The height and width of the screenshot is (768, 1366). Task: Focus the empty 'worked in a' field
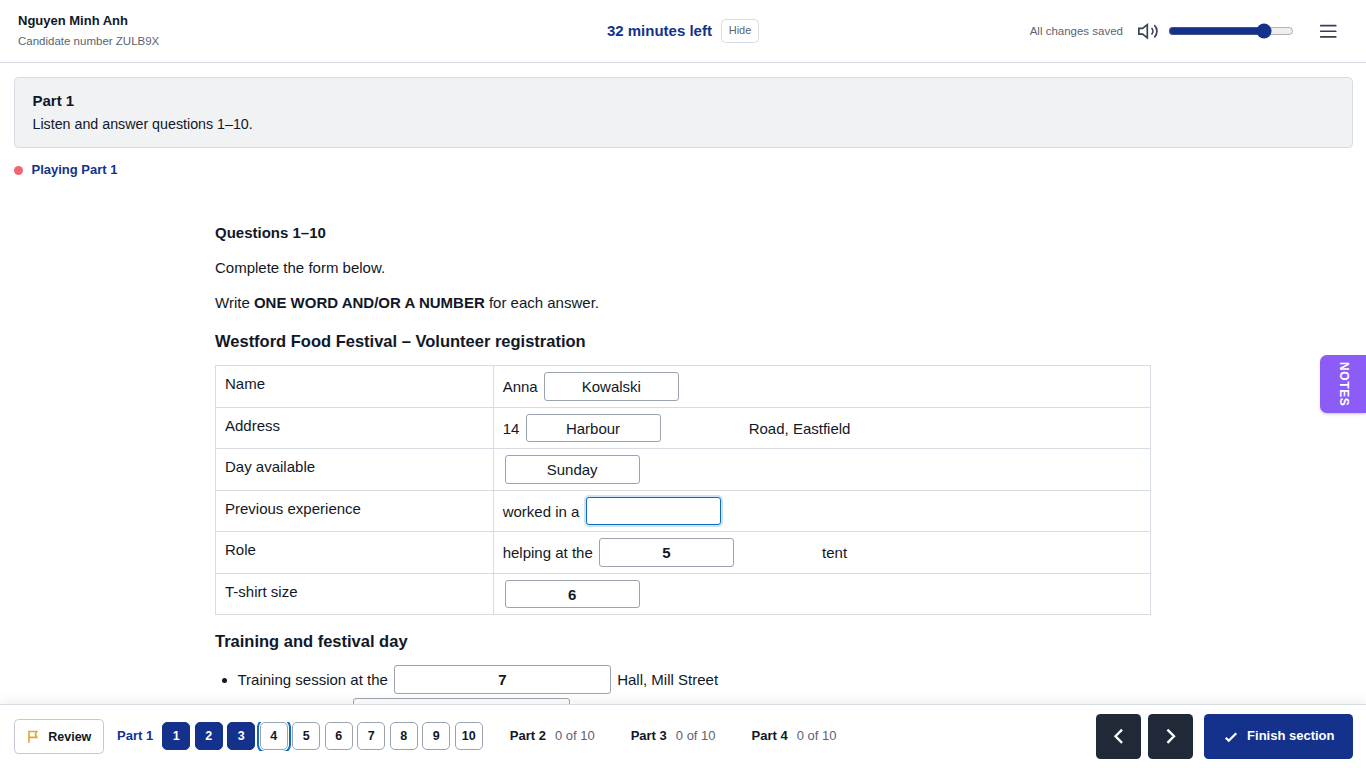point(653,511)
